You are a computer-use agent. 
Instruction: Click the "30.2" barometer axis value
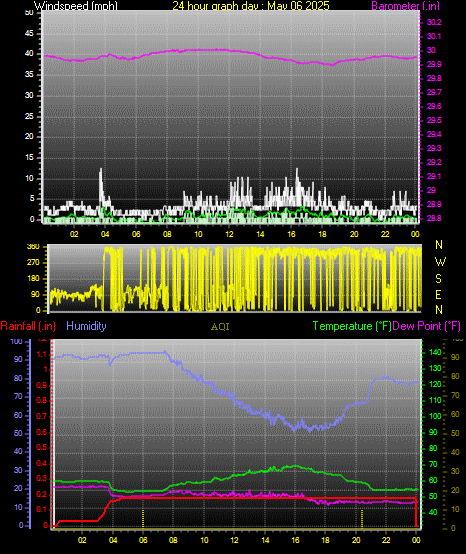434,22
